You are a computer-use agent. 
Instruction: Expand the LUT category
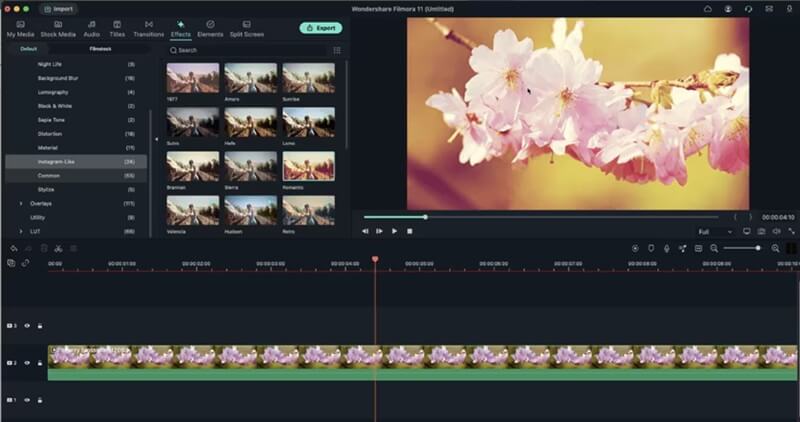(x=21, y=231)
